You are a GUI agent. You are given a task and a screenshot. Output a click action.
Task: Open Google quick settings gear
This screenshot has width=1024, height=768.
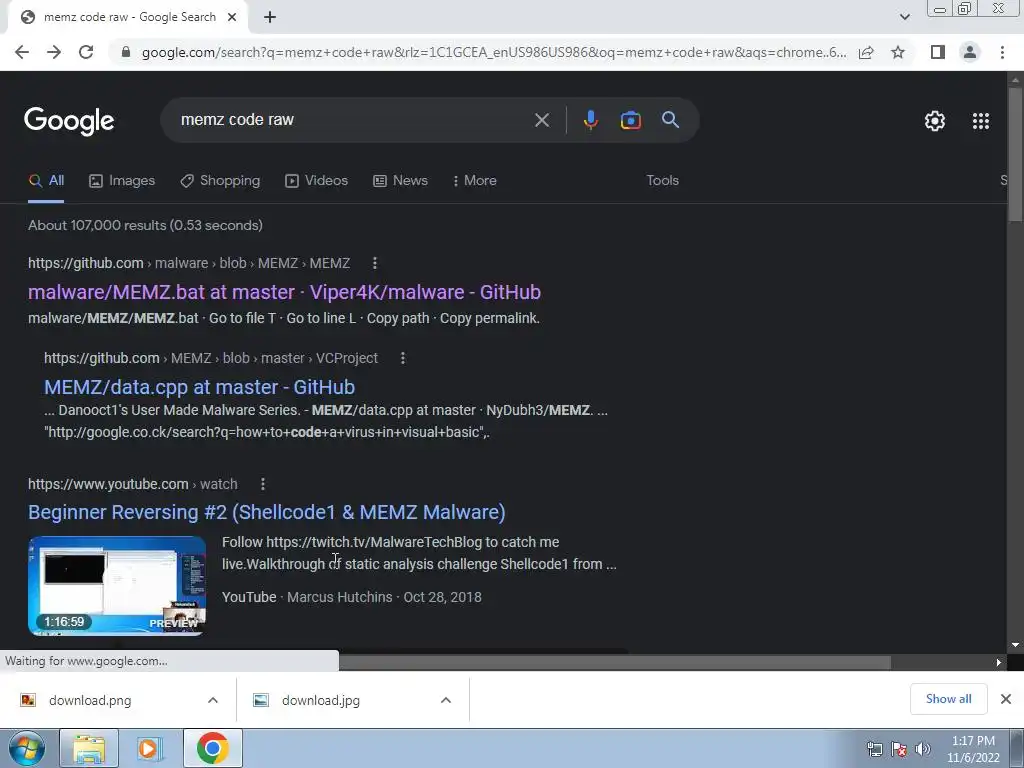click(935, 121)
